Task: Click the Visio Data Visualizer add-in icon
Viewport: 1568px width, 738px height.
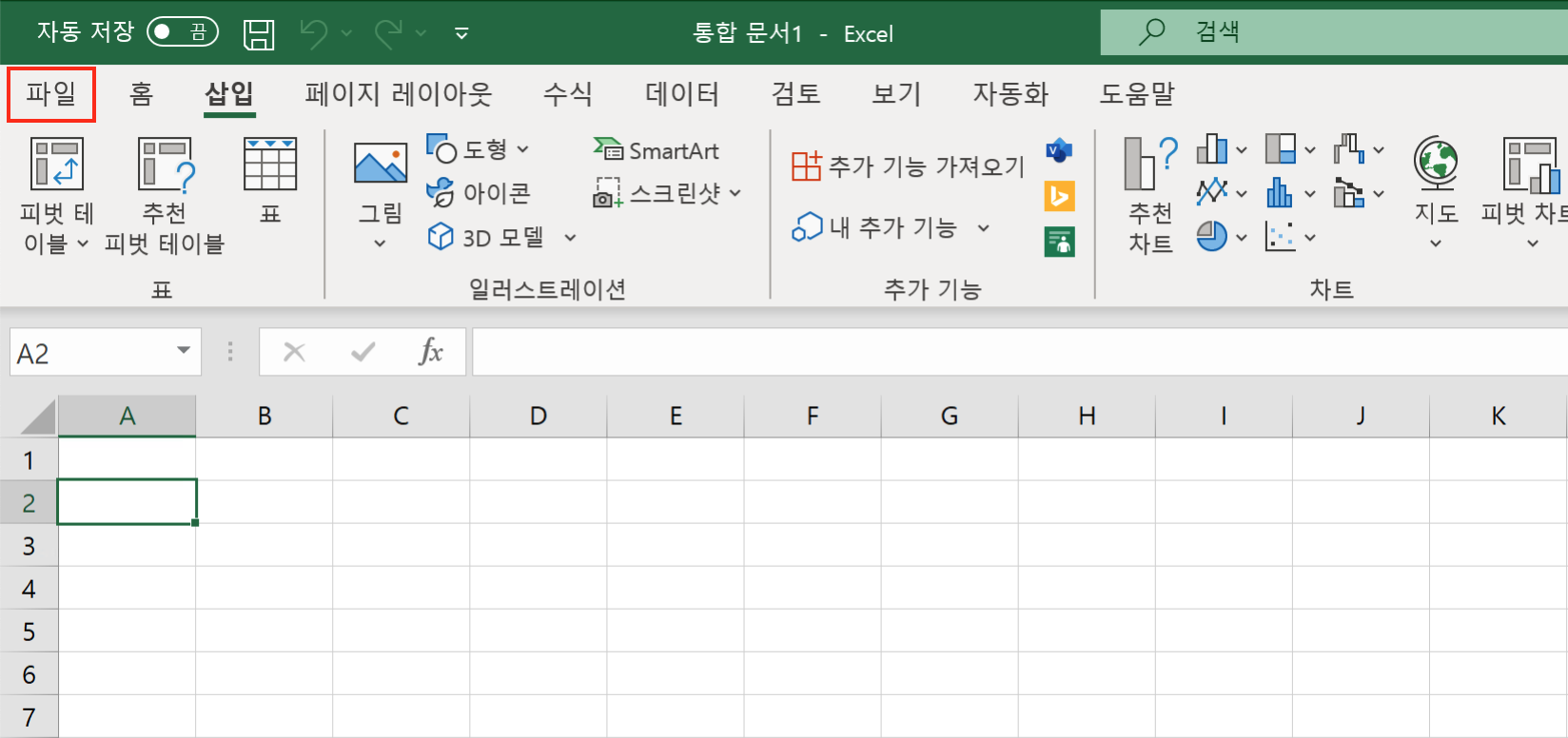Action: point(1059,150)
